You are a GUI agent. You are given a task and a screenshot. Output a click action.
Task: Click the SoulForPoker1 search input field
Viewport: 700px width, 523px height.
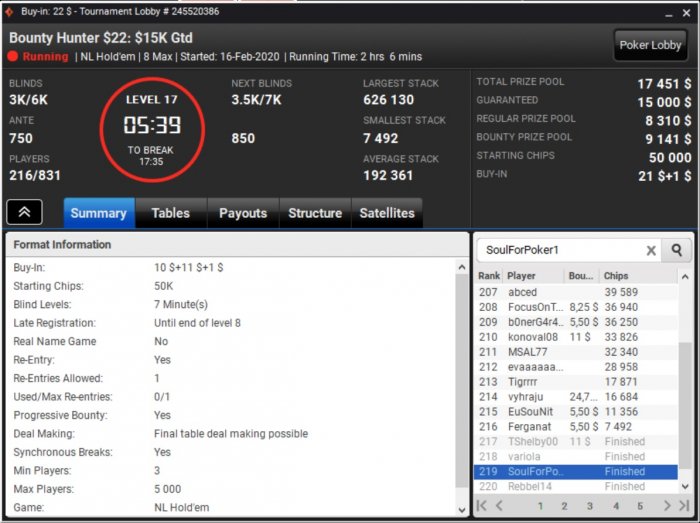point(558,251)
